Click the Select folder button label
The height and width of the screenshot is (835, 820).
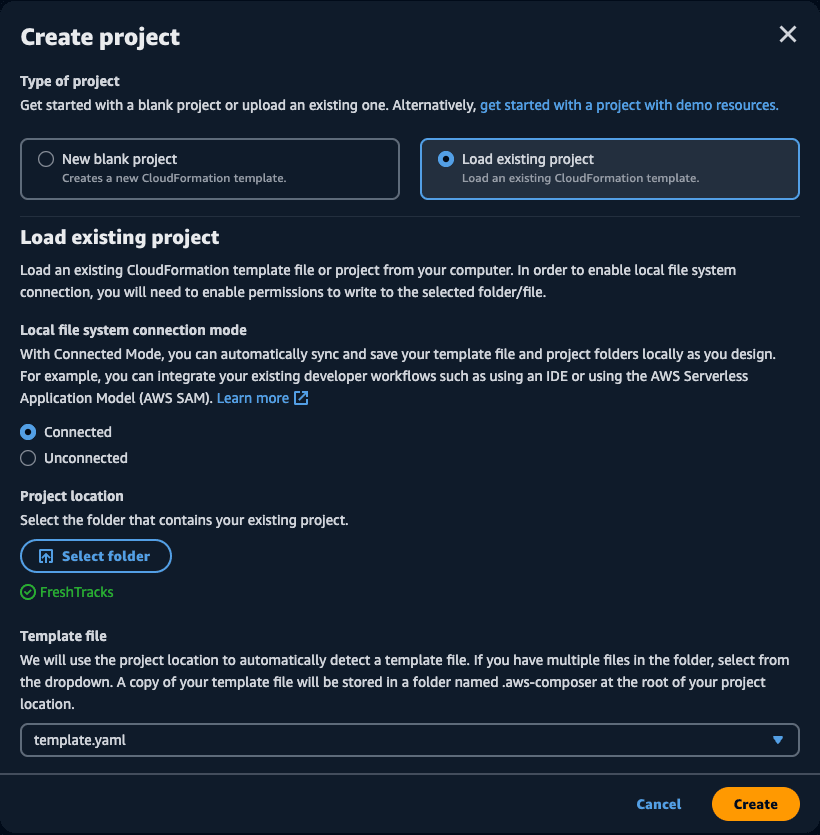pyautogui.click(x=106, y=556)
